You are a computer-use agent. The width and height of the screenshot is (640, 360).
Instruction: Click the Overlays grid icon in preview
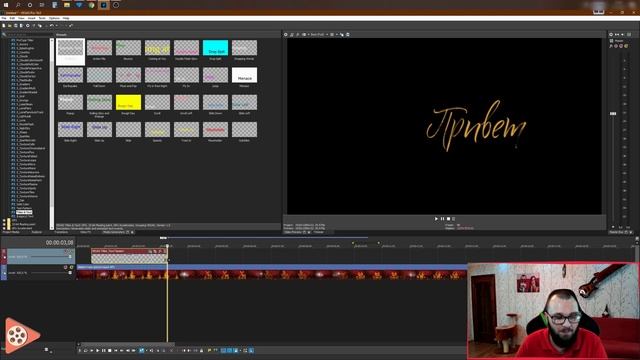pos(332,35)
